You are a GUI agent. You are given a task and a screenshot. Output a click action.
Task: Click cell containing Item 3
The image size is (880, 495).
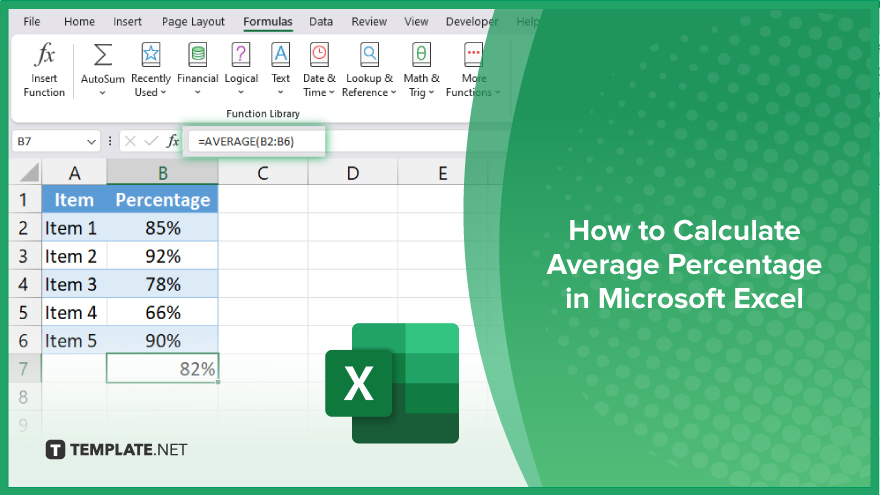74,284
